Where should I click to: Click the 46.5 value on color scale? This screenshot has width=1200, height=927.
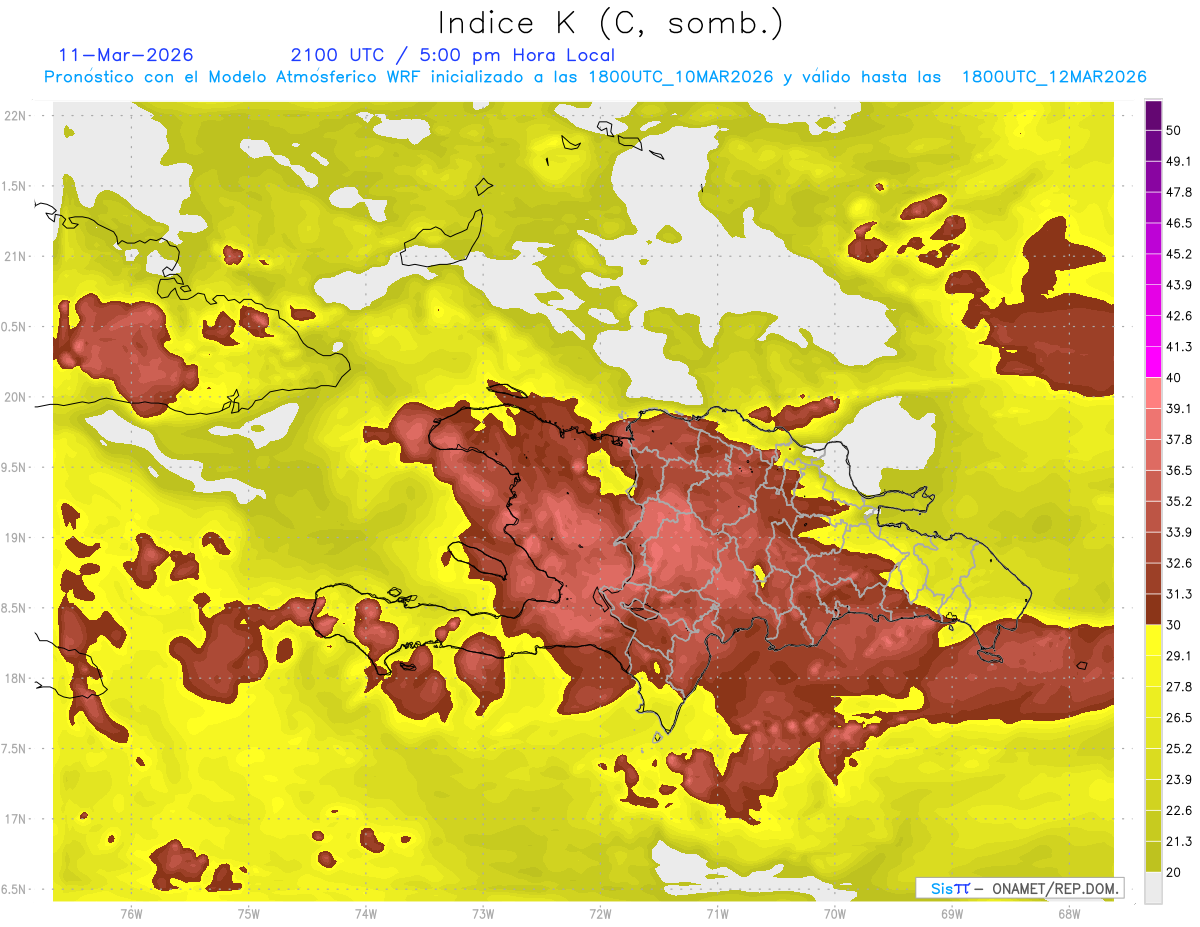point(1179,223)
